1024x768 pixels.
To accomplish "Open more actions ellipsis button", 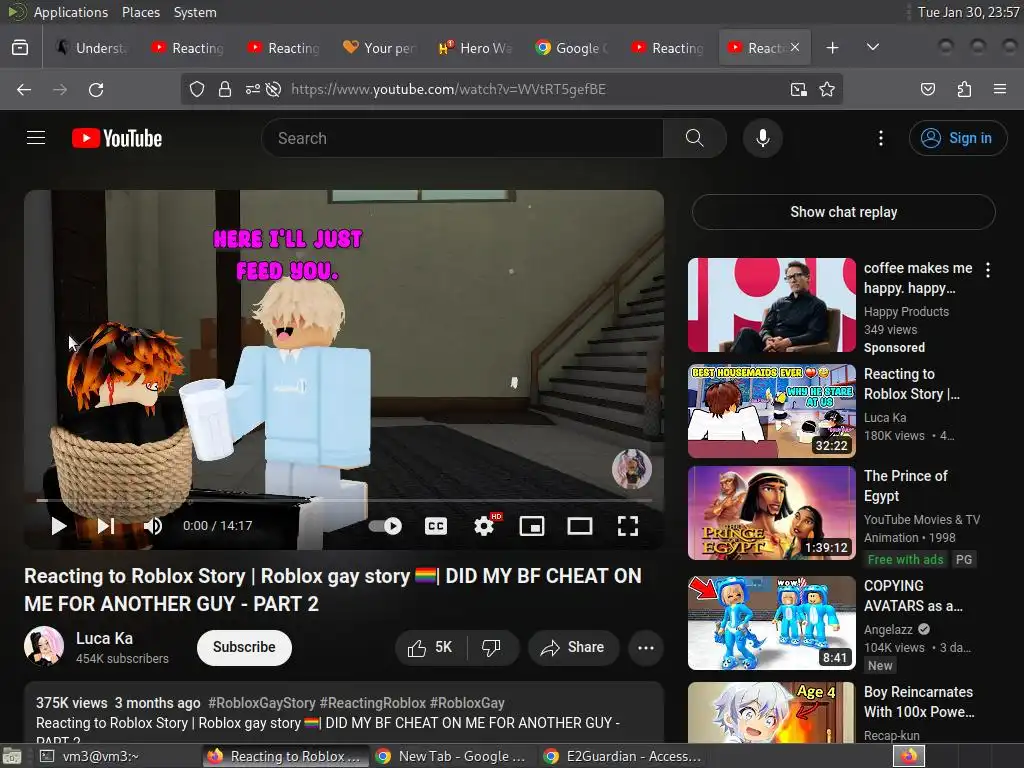I will (x=646, y=647).
